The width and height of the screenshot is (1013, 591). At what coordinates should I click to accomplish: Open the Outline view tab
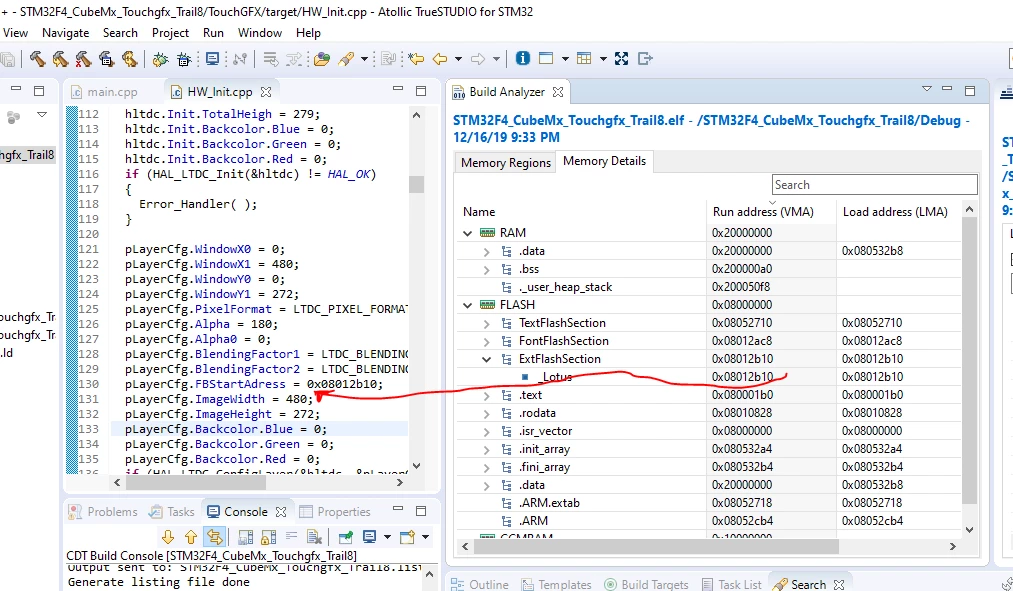(x=479, y=585)
